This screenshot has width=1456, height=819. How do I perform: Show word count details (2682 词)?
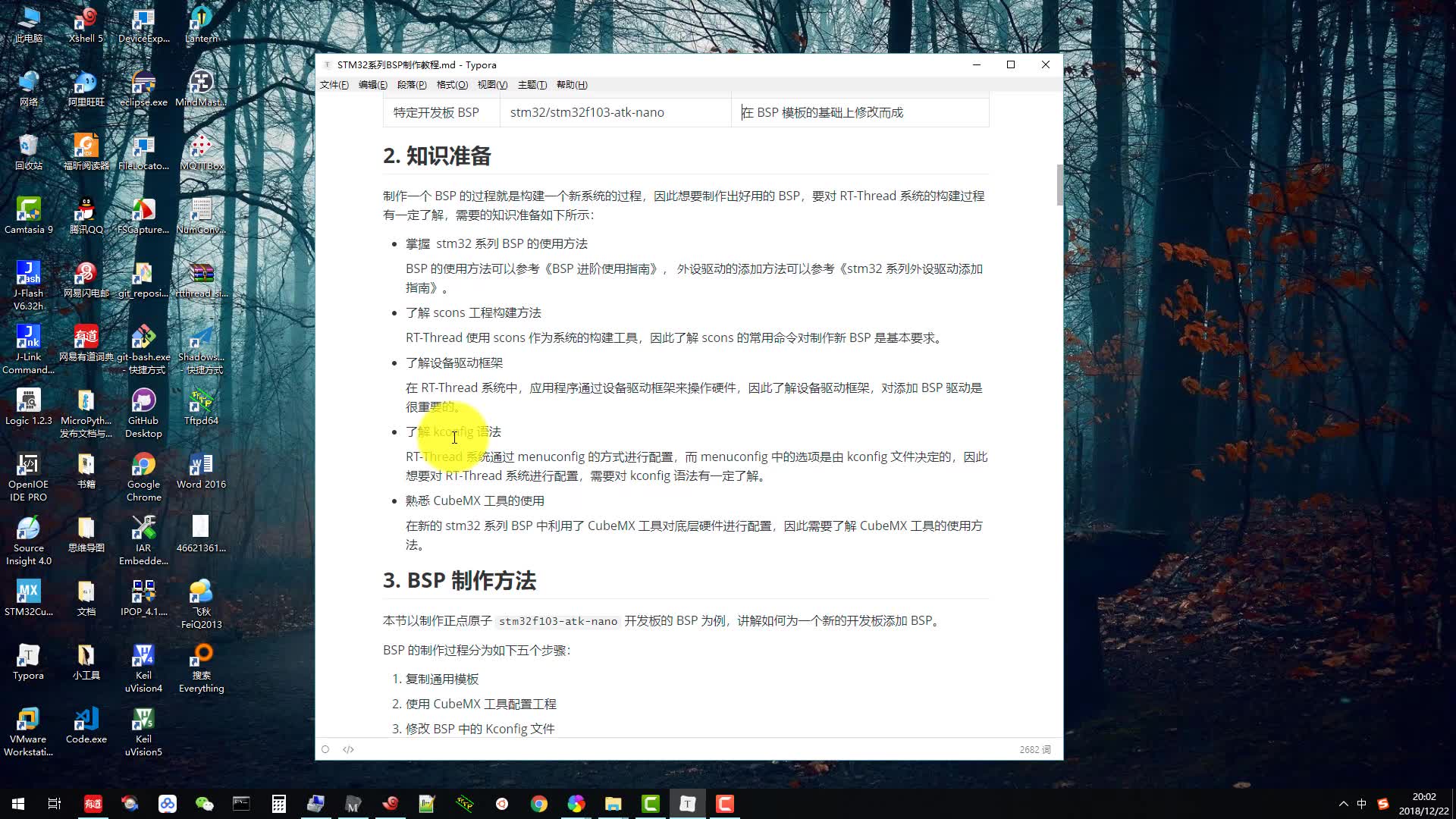point(1034,749)
